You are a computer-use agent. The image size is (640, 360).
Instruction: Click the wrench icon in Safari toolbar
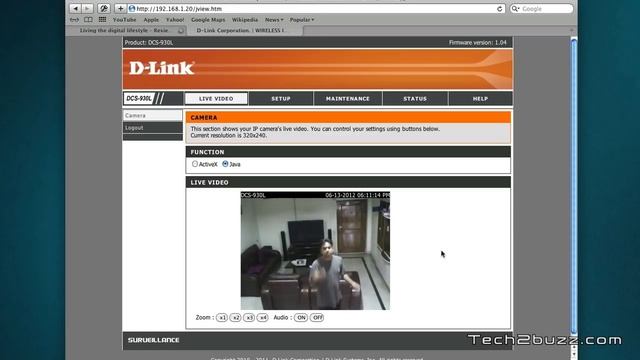pyautogui.click(x=104, y=9)
